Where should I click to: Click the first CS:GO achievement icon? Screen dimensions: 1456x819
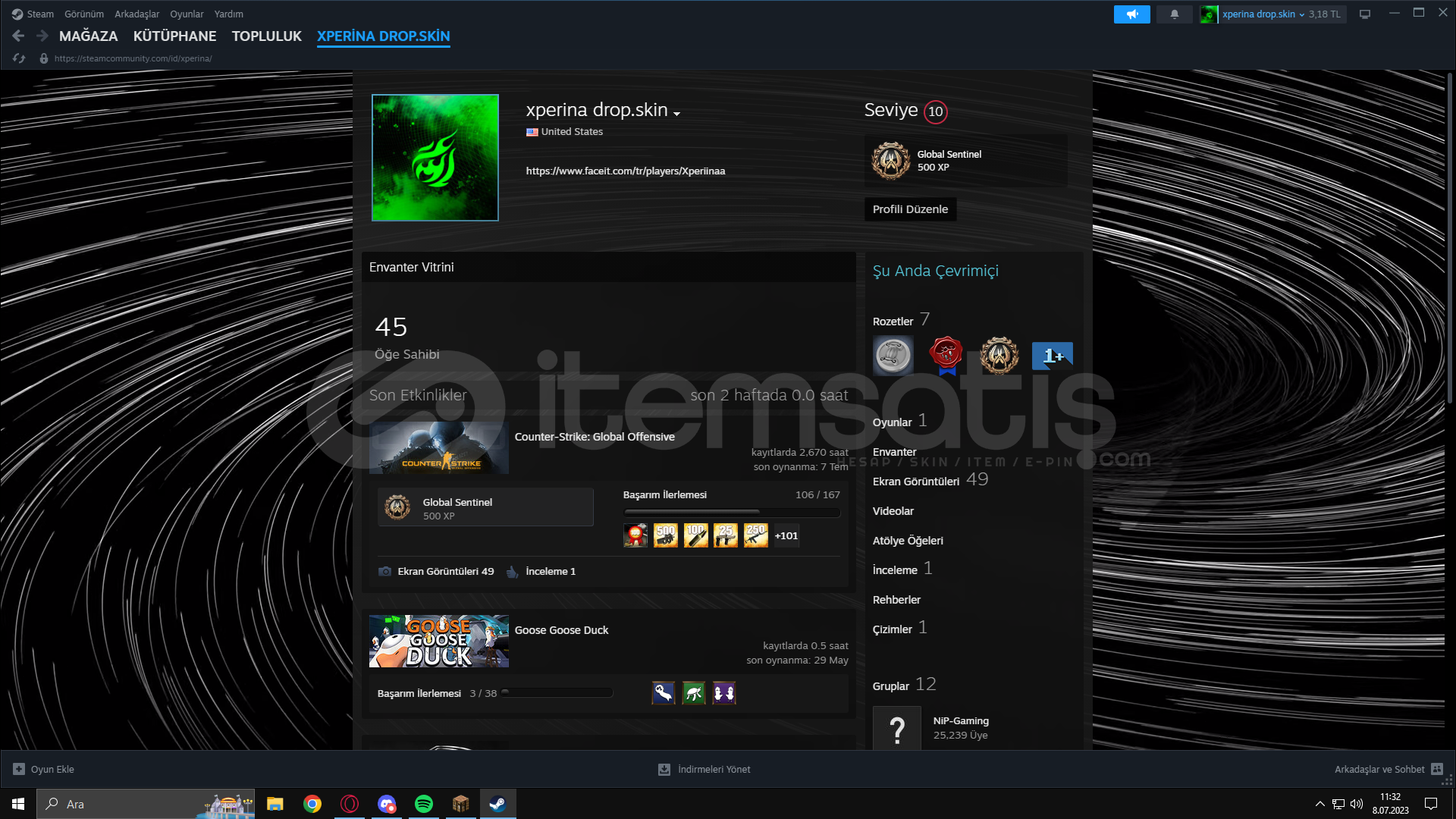point(635,535)
